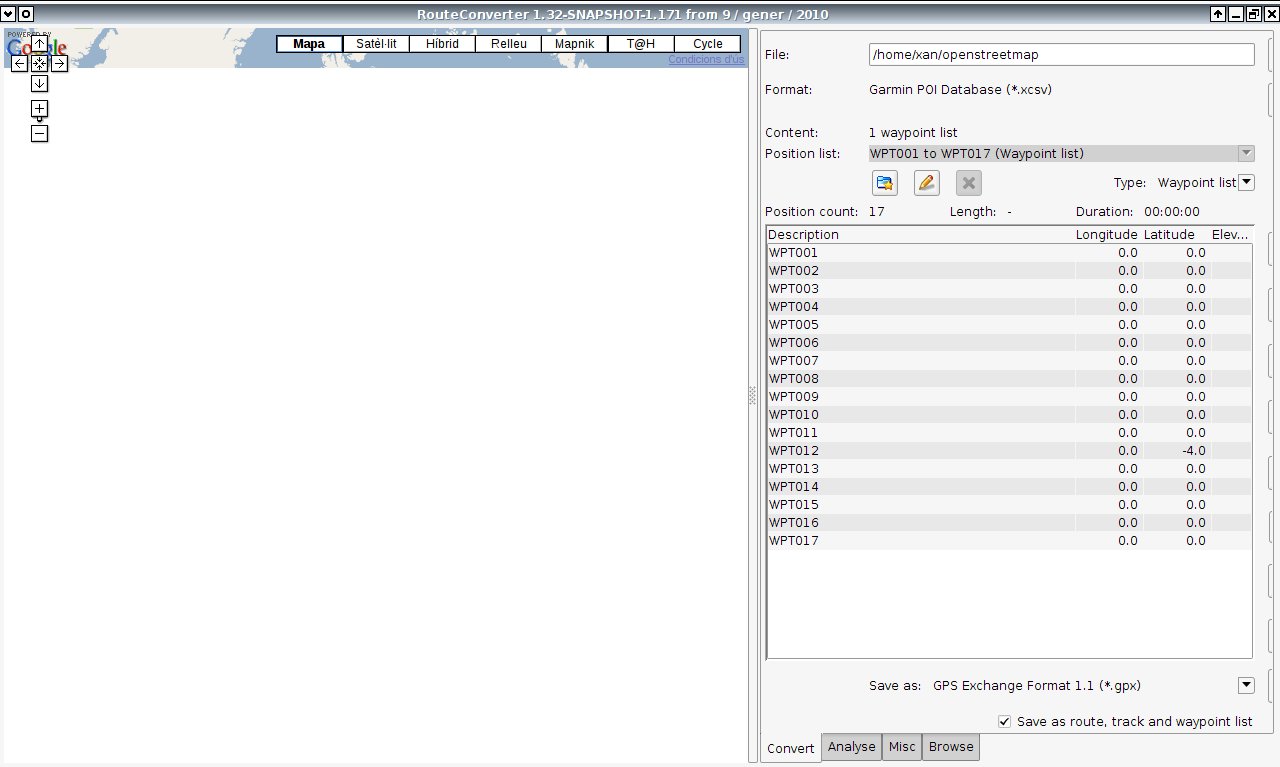Screen dimensions: 1280x767
Task: Recenter map with the middle pan button
Action: [39, 64]
